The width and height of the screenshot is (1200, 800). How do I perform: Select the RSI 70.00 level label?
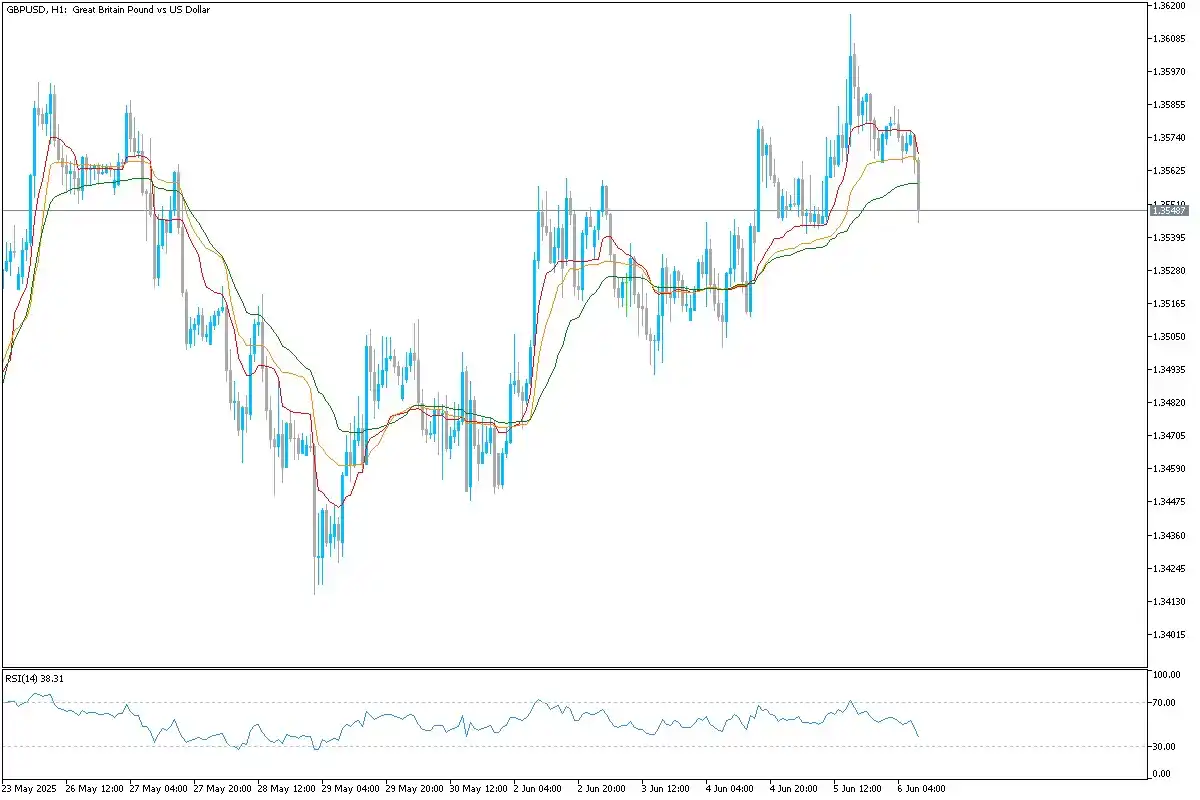pyautogui.click(x=1165, y=704)
